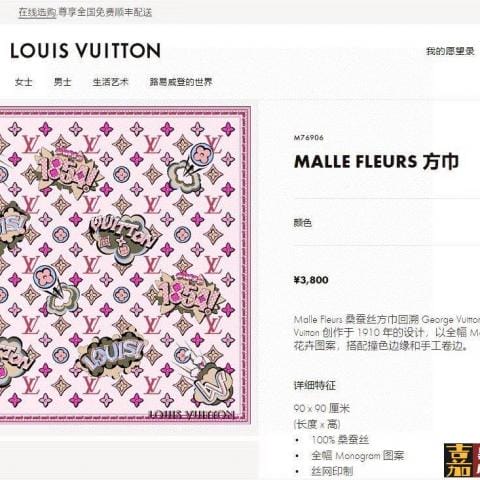The width and height of the screenshot is (480, 480).
Task: Click the 颜色 color selection row
Action: [387, 222]
